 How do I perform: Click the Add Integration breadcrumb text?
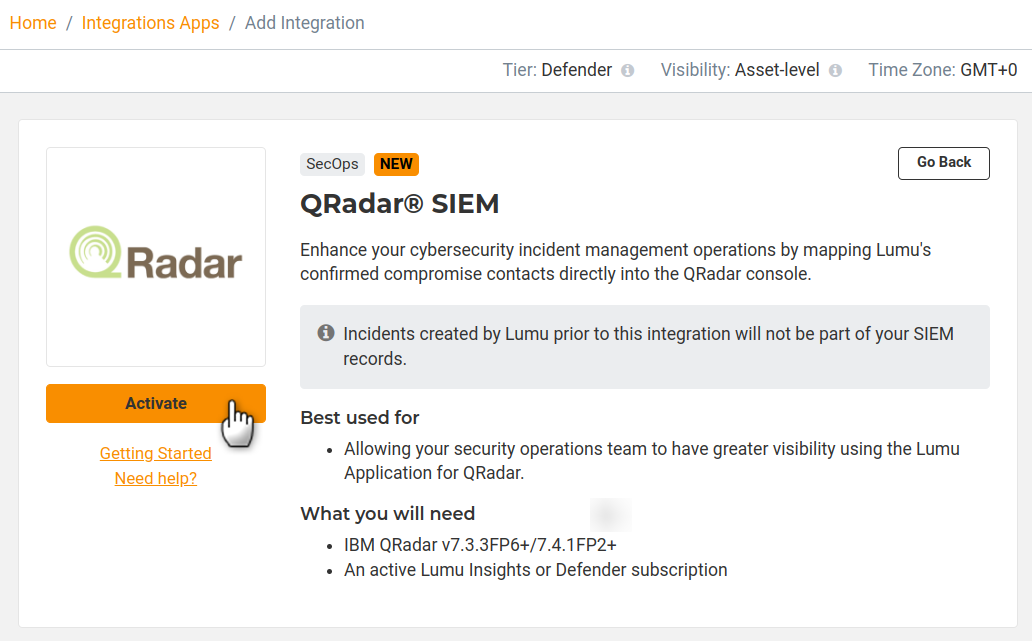pos(305,23)
